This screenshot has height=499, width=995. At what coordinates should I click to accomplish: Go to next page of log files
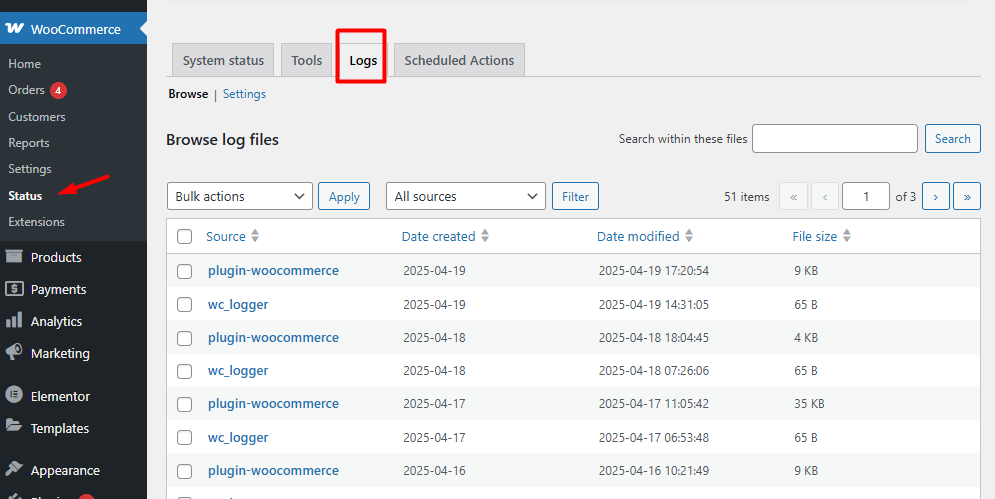click(x=935, y=196)
